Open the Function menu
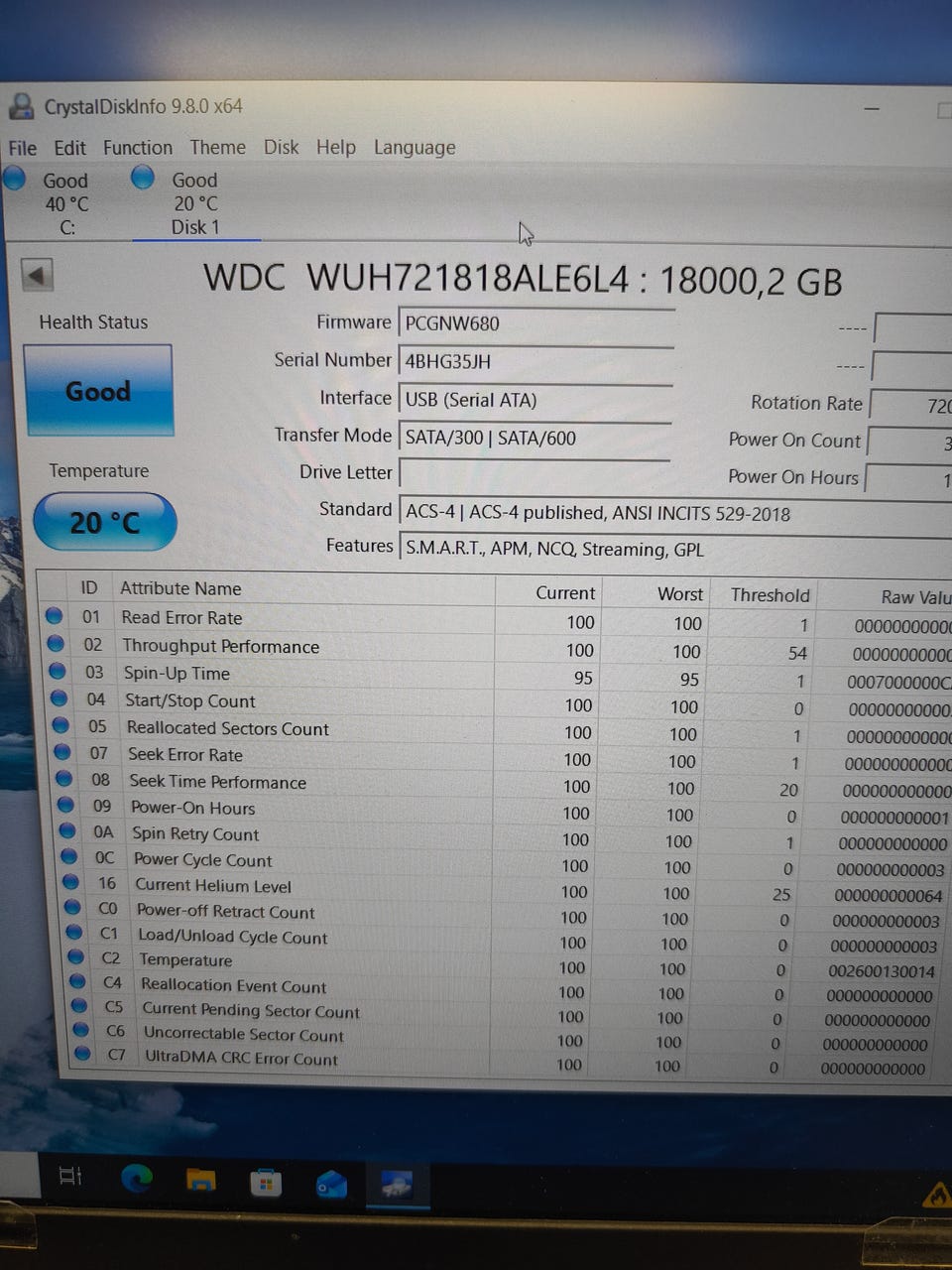 [138, 148]
